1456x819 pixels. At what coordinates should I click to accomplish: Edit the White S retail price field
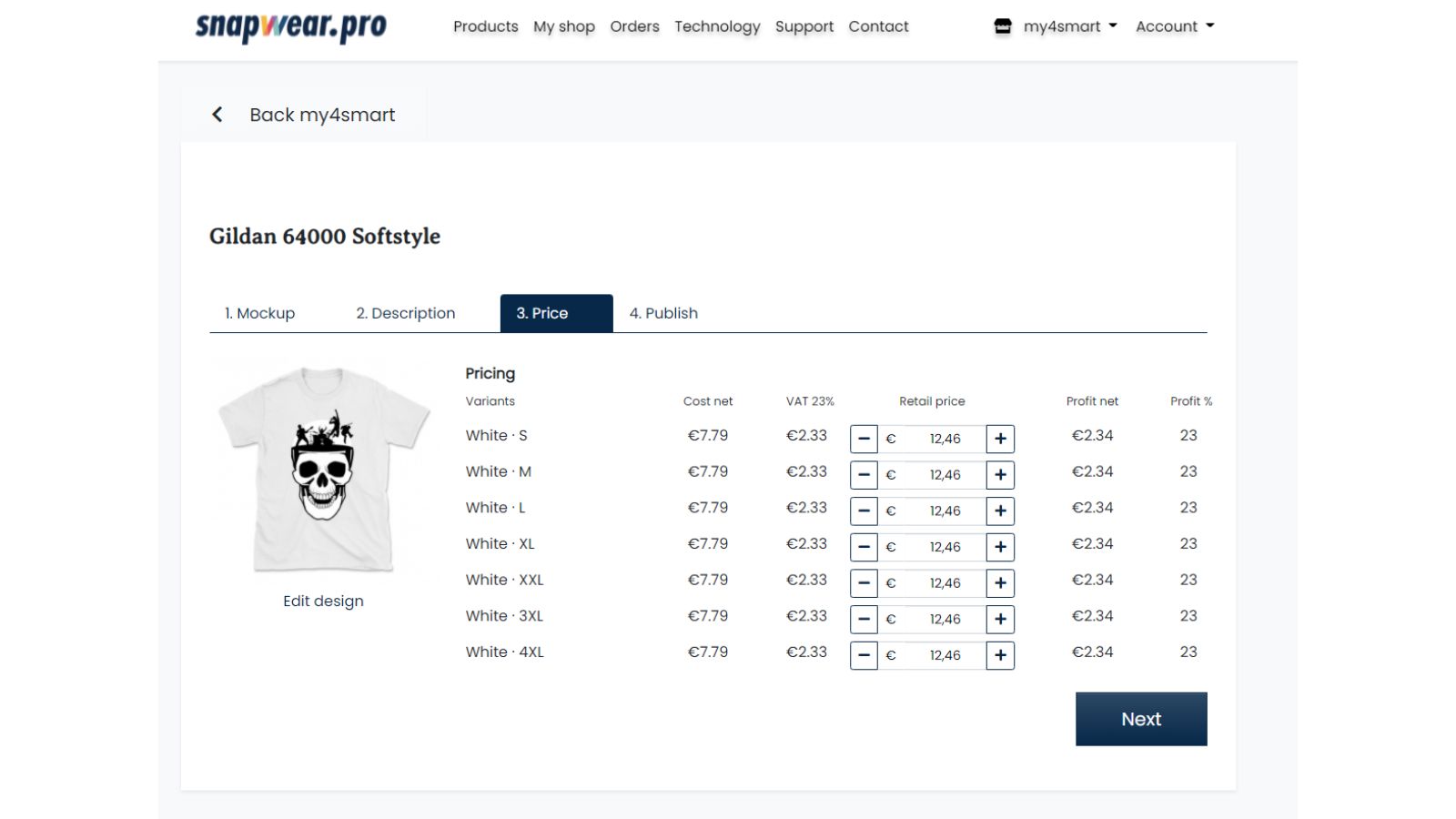click(932, 439)
